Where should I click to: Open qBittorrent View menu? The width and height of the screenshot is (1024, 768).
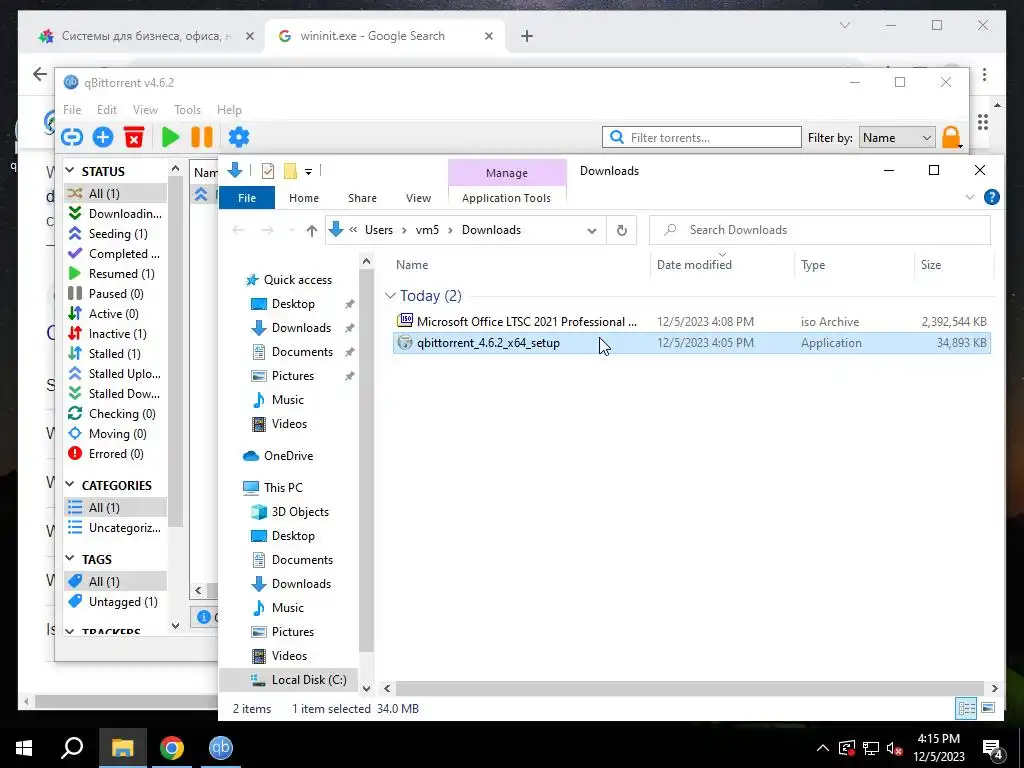(145, 110)
